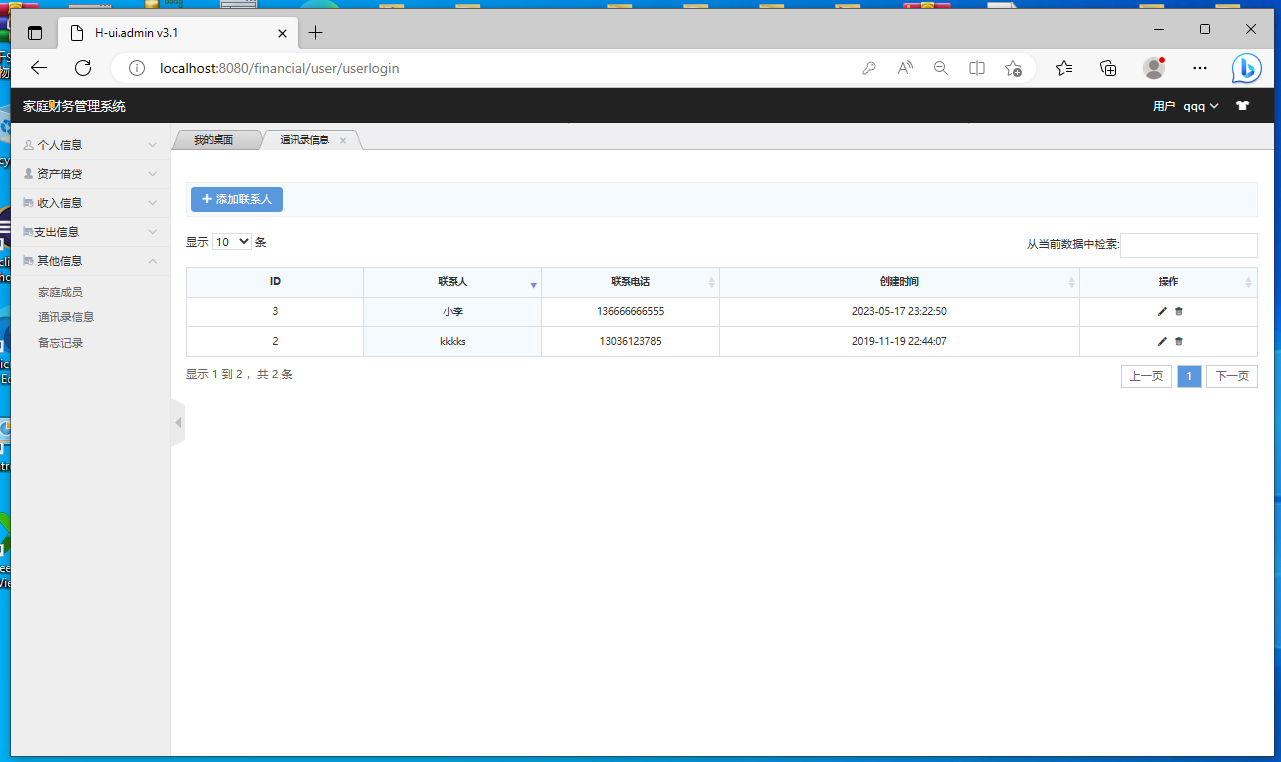Close the 通讯录信息 tab

pos(343,141)
